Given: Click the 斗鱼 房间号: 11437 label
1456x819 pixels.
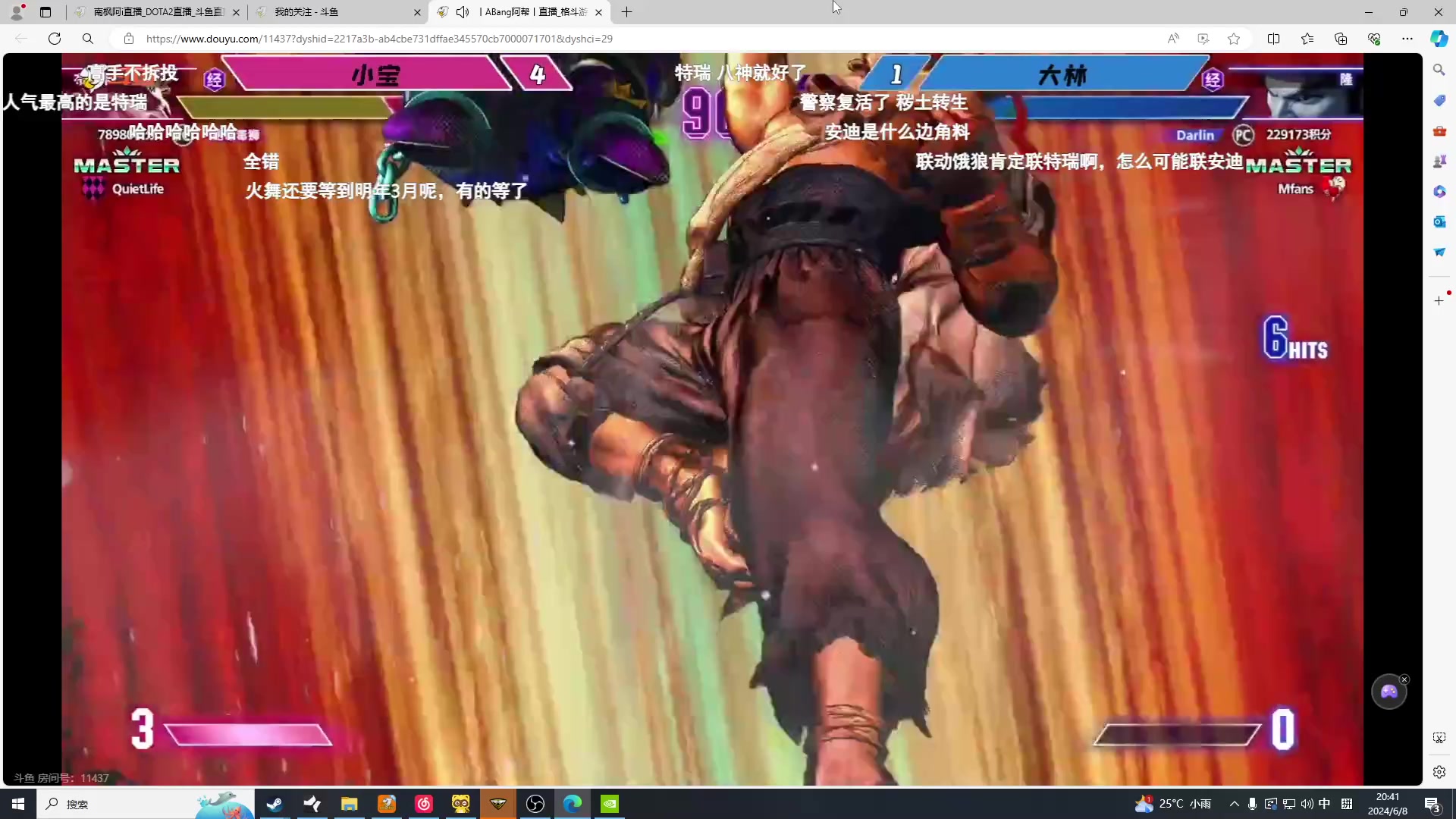Looking at the screenshot, I should coord(61,778).
